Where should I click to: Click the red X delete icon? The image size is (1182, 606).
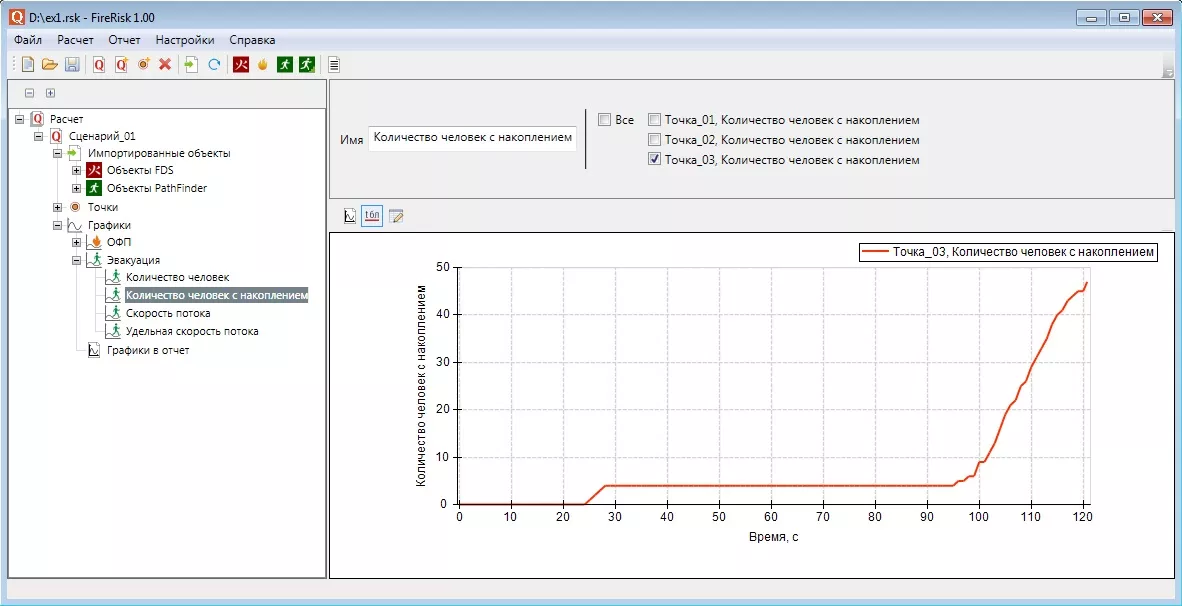click(165, 65)
